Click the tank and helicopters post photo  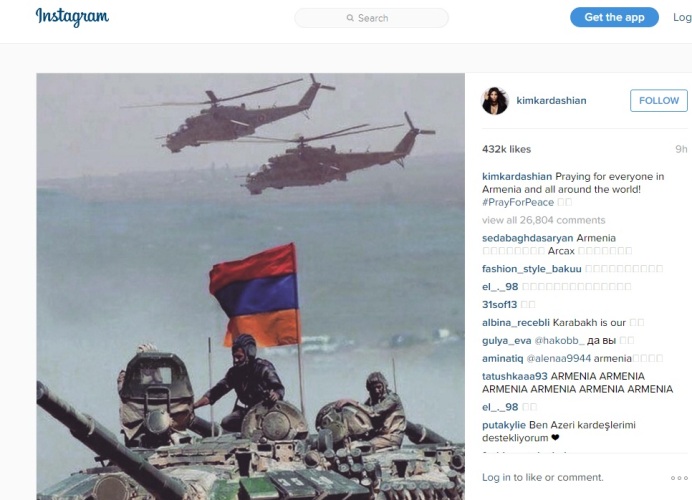click(250, 286)
